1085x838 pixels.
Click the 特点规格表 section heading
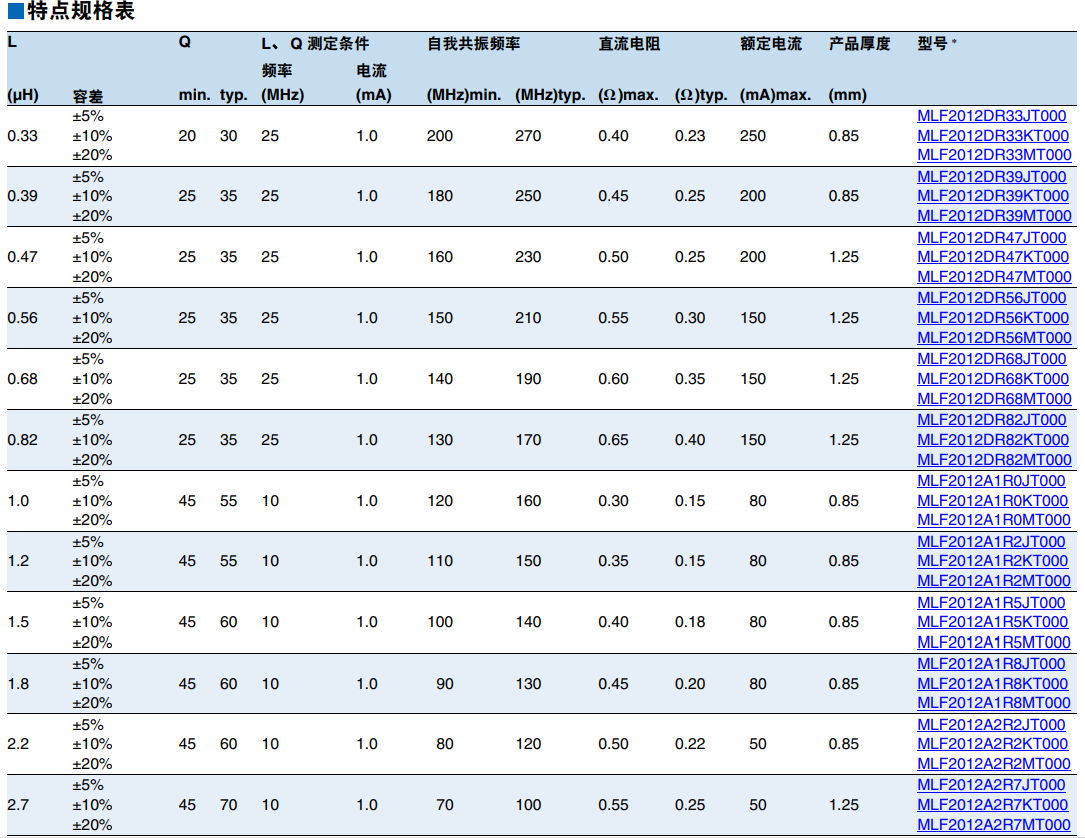(81, 10)
